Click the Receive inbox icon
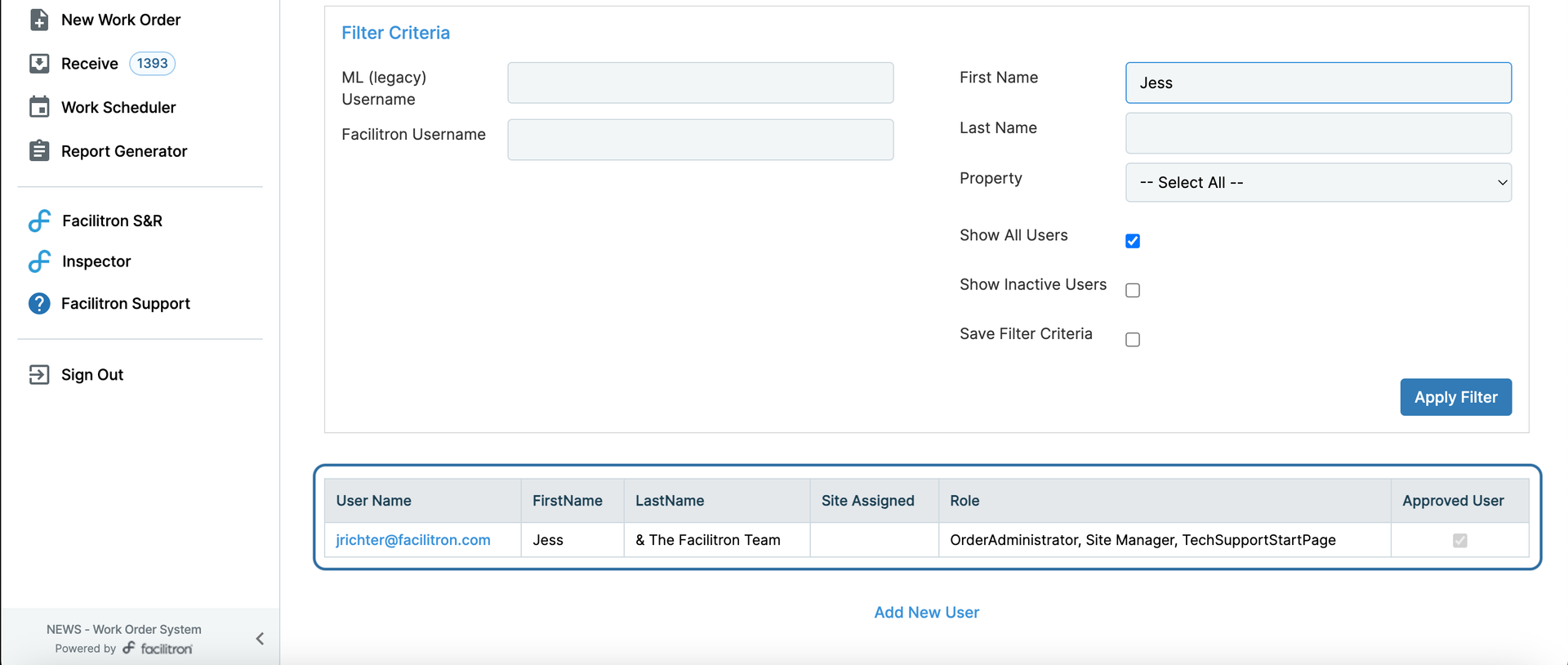1568x665 pixels. coord(39,64)
